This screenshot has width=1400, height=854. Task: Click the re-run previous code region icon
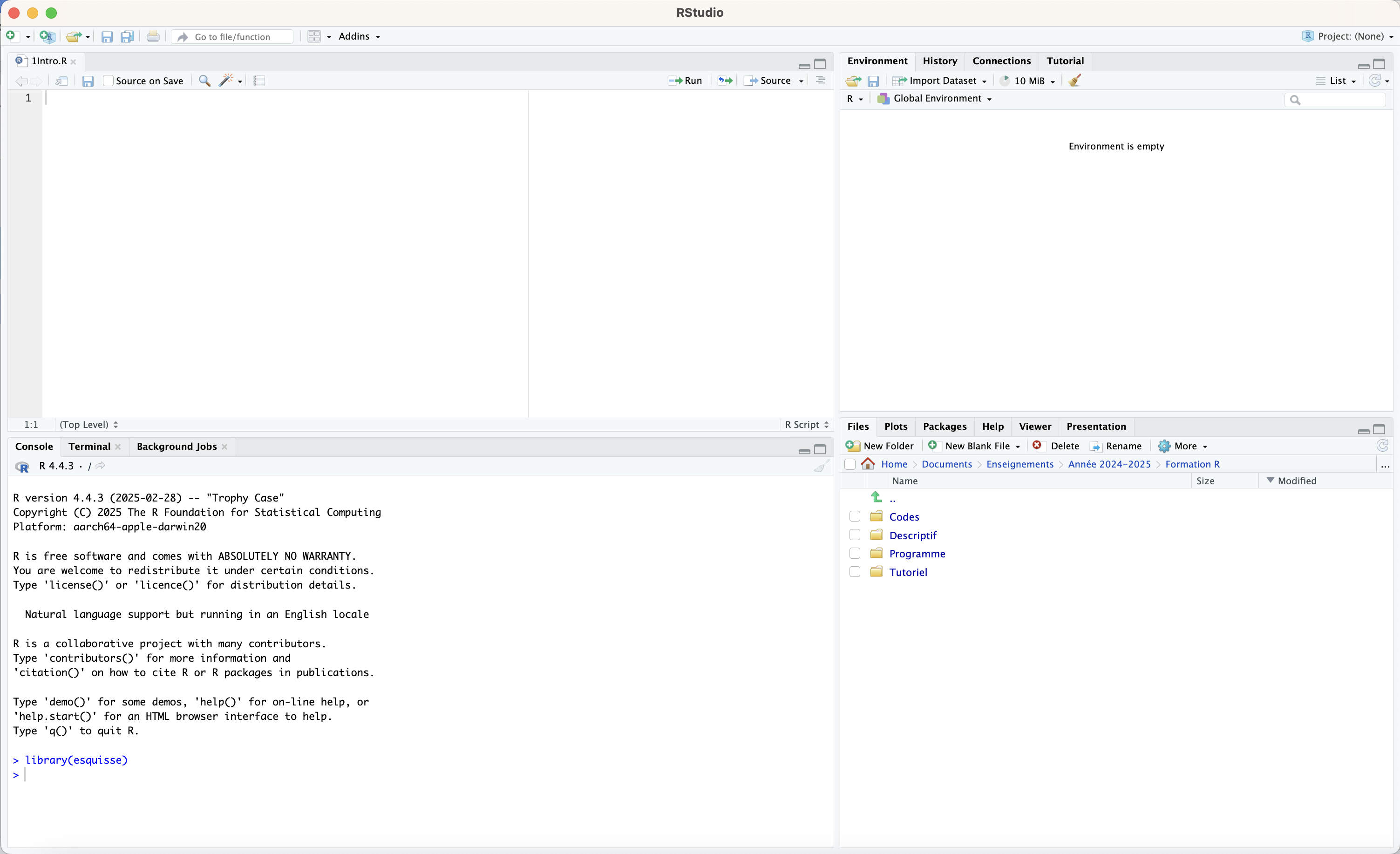click(x=725, y=81)
